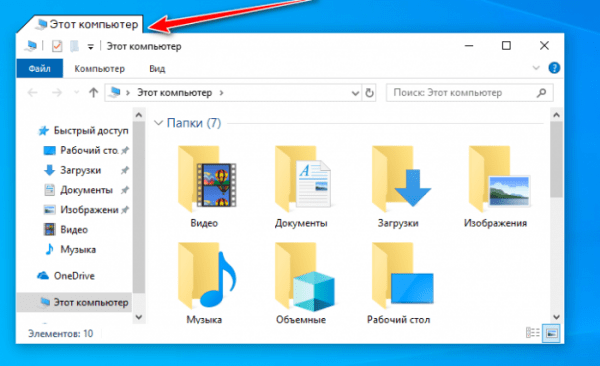Screen dimensions: 600x366
Task: Maximize the Этот компьютер window
Action: pyautogui.click(x=506, y=46)
